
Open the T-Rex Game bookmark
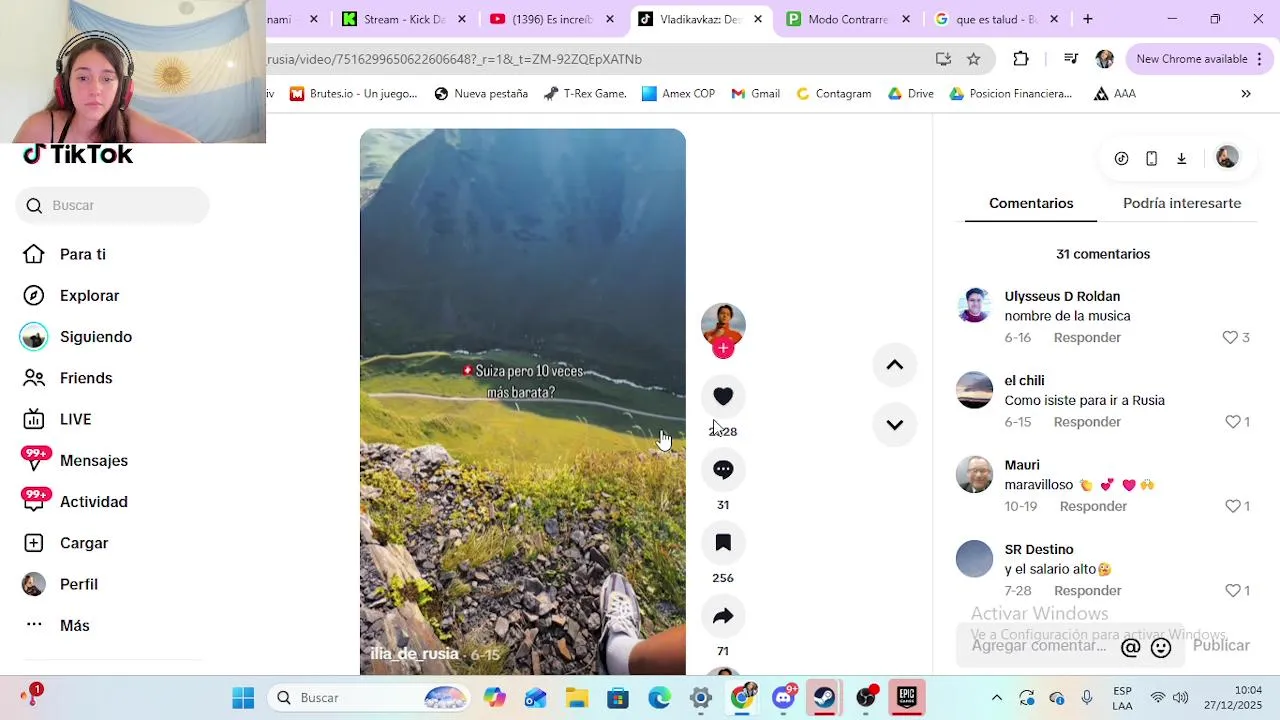pos(585,94)
